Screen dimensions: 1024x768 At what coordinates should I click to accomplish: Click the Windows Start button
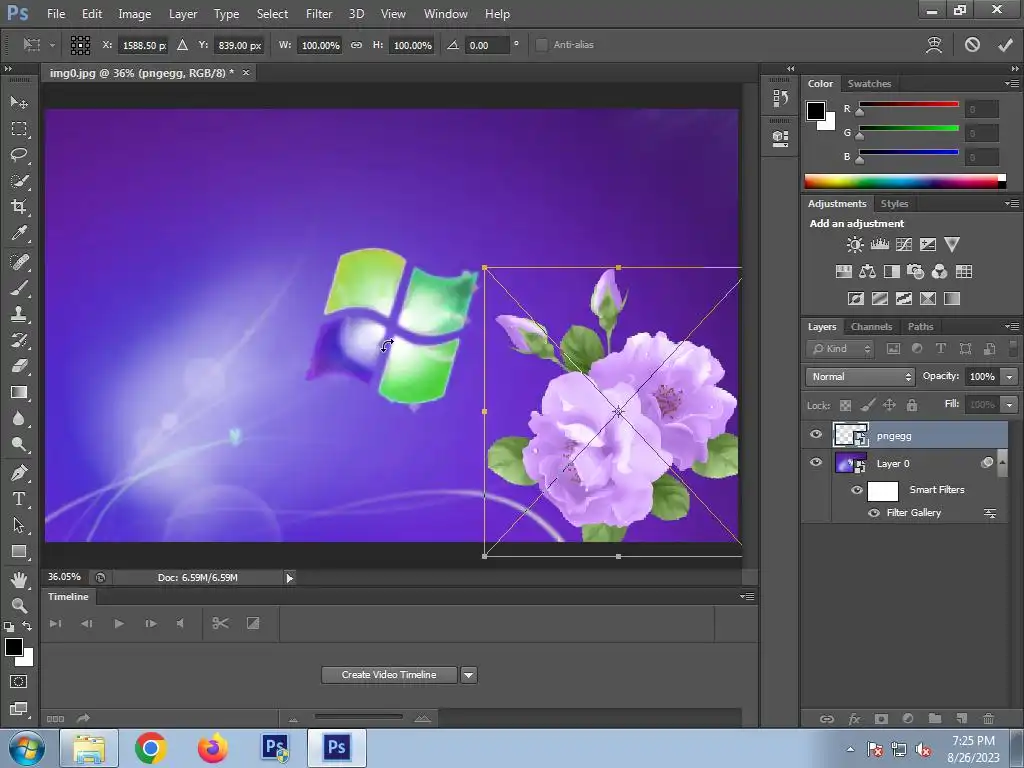(27, 748)
